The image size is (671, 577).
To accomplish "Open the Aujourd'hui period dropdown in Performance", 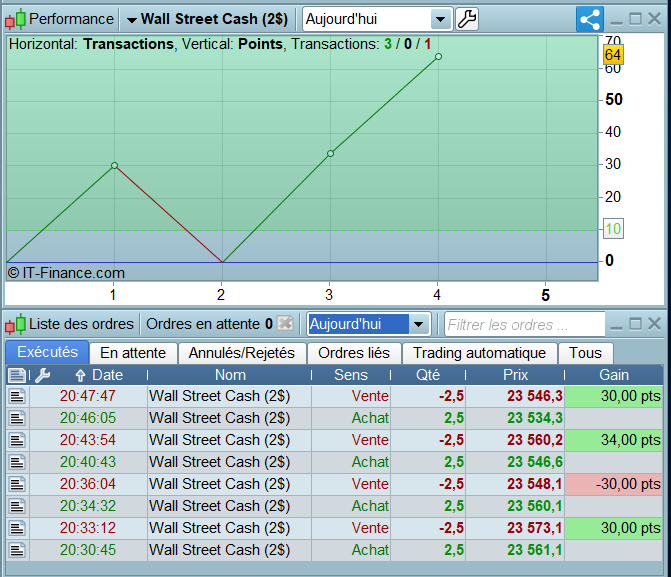I will click(440, 19).
